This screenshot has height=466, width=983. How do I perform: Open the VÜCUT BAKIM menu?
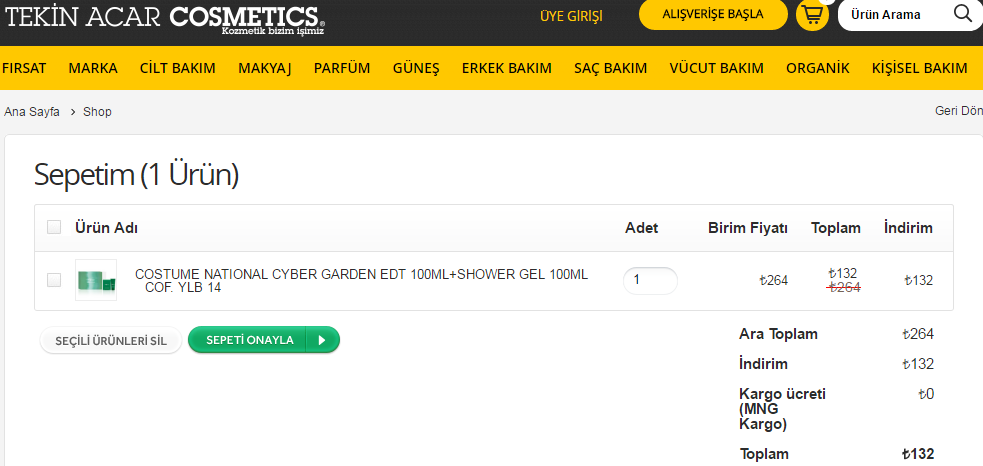point(717,68)
